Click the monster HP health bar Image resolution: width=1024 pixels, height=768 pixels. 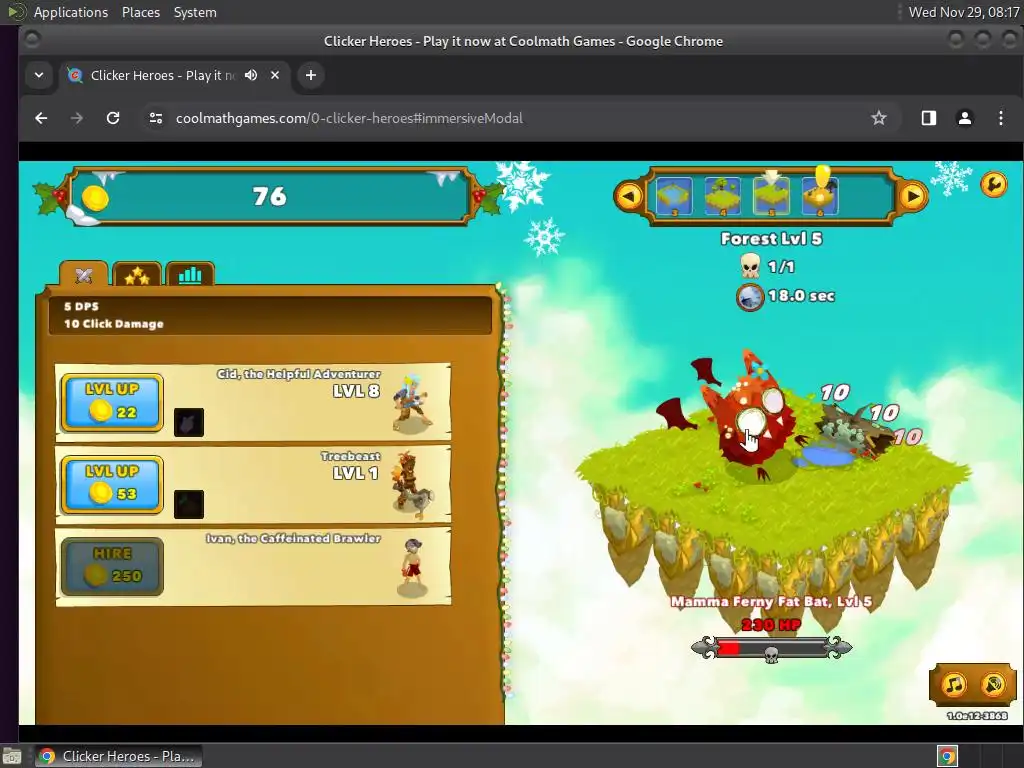click(x=771, y=648)
